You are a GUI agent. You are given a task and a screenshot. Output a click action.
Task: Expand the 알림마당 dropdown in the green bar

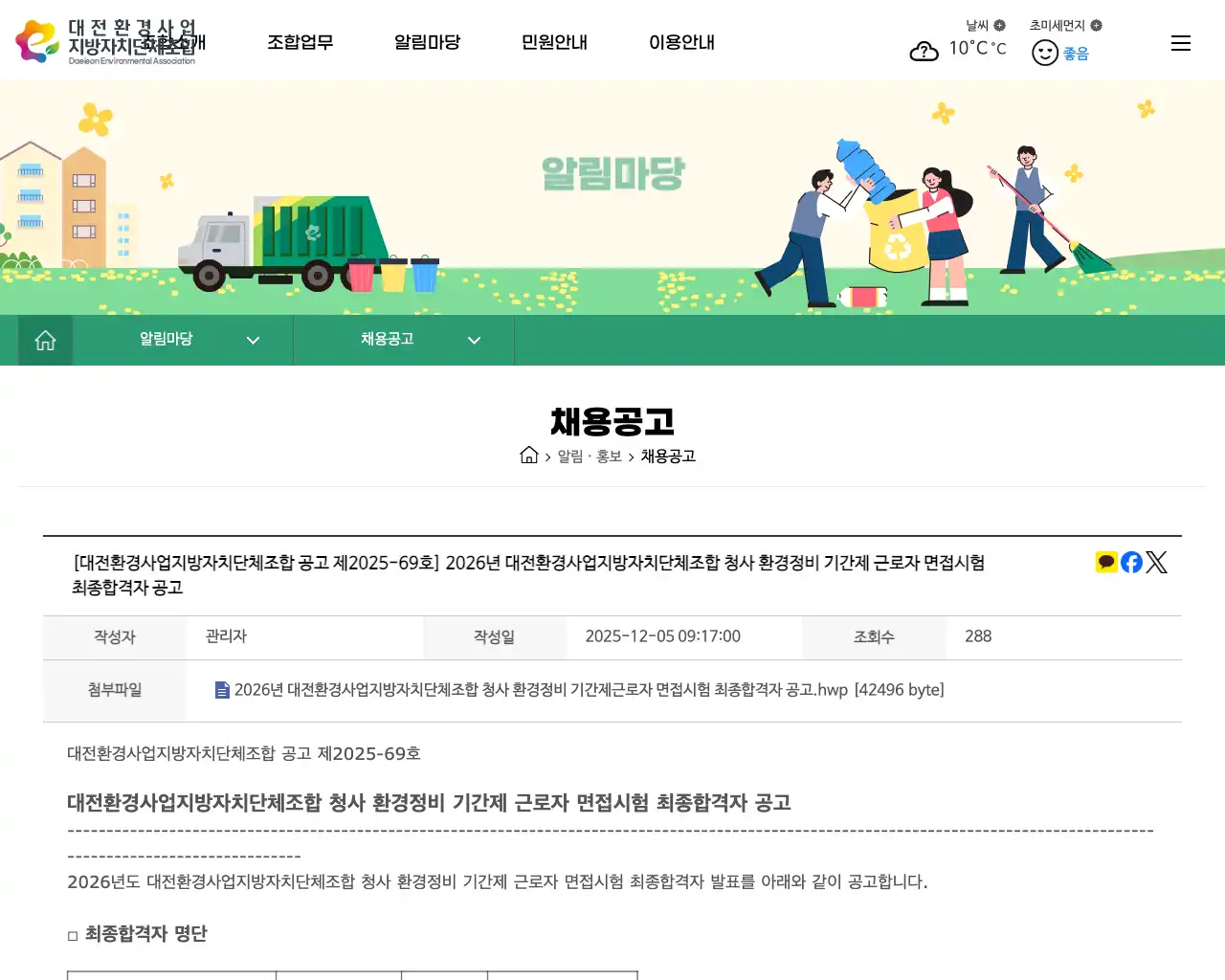point(253,340)
